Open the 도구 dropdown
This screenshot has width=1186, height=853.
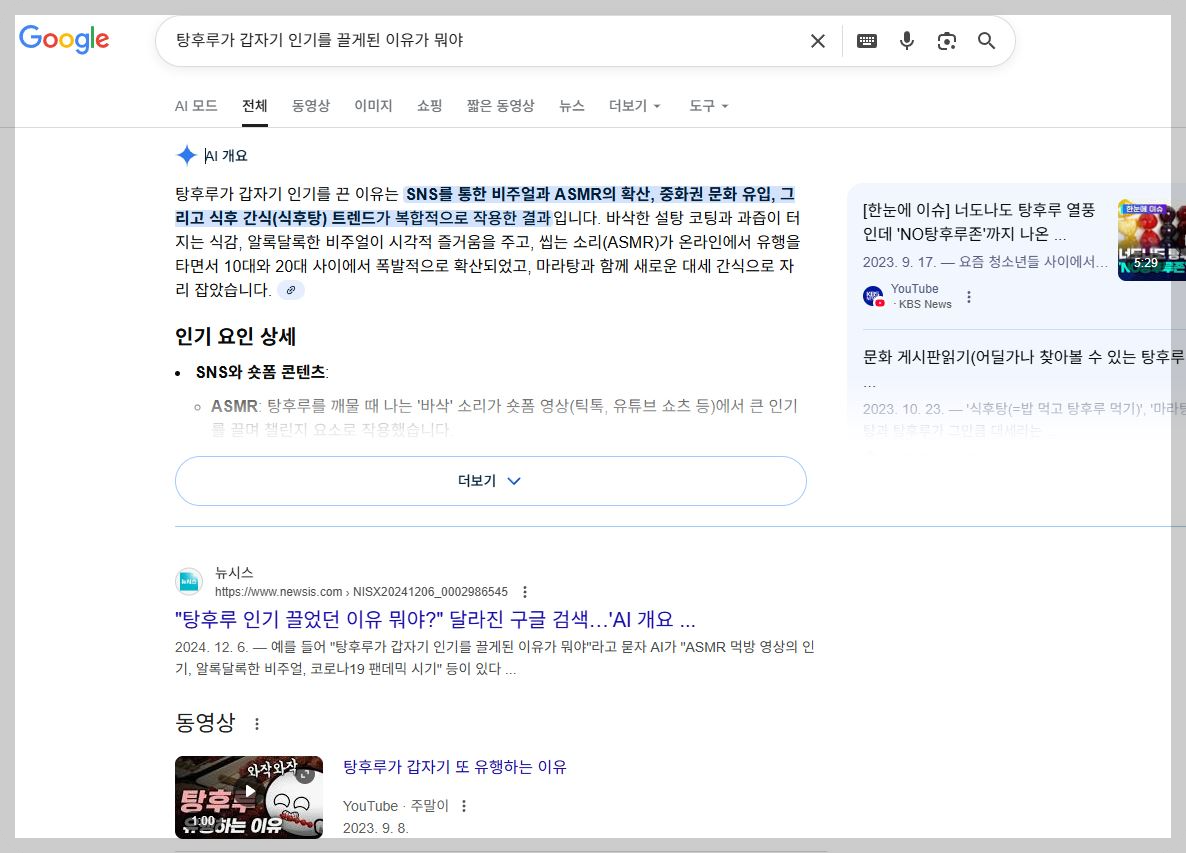pyautogui.click(x=708, y=106)
